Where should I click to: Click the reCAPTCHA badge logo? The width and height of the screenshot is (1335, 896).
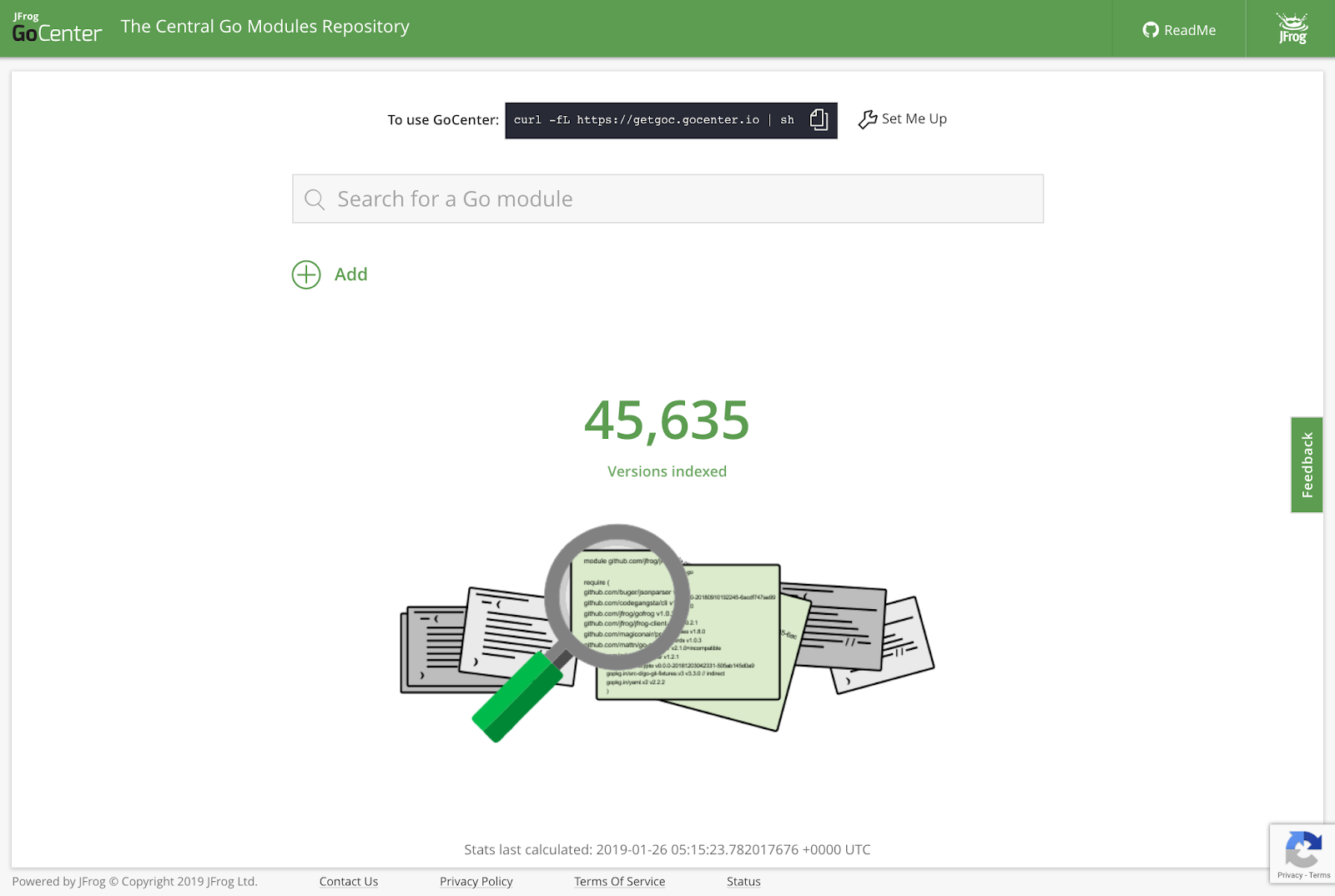point(1302,851)
